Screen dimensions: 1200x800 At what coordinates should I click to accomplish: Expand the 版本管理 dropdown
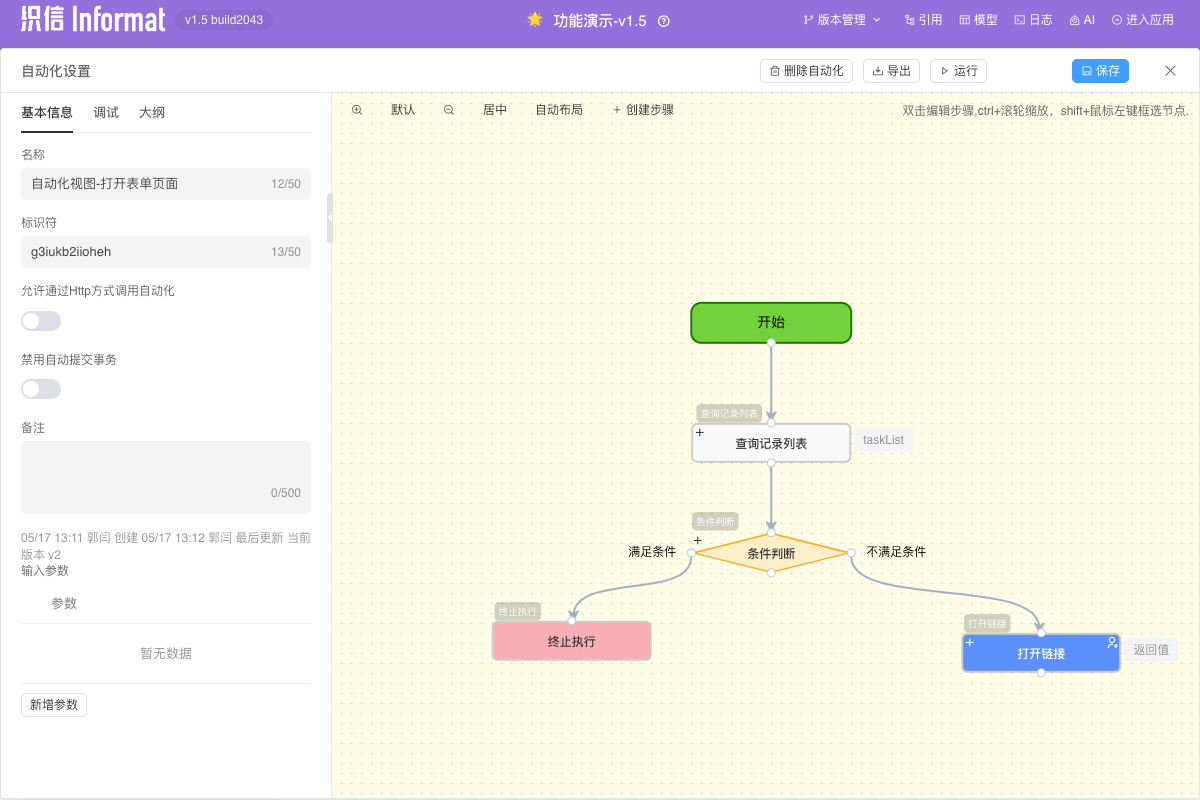pyautogui.click(x=842, y=20)
